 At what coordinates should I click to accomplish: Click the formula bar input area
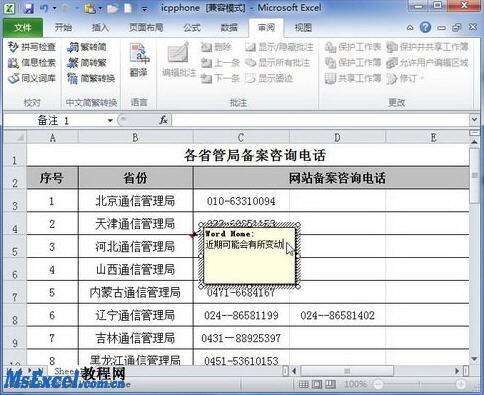(321, 120)
